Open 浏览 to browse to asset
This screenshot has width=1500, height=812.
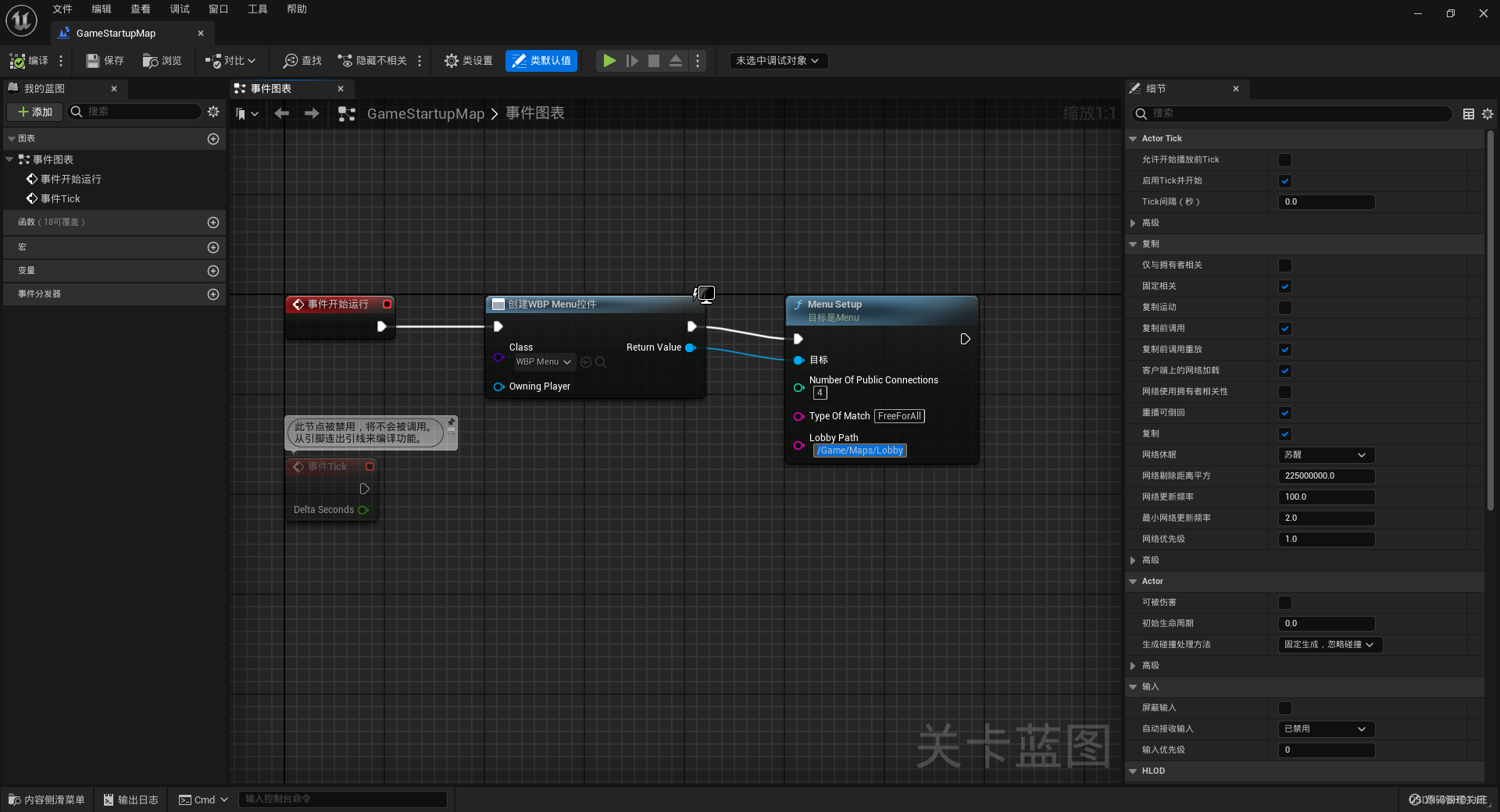[x=162, y=60]
